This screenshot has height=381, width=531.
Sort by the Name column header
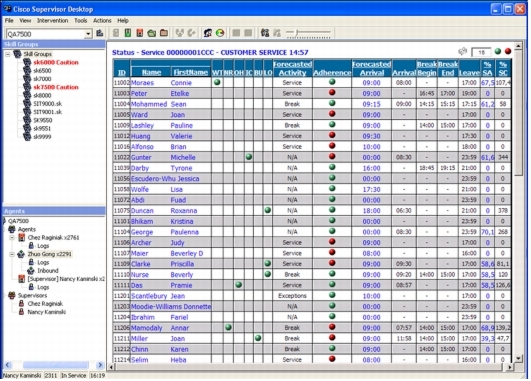151,72
